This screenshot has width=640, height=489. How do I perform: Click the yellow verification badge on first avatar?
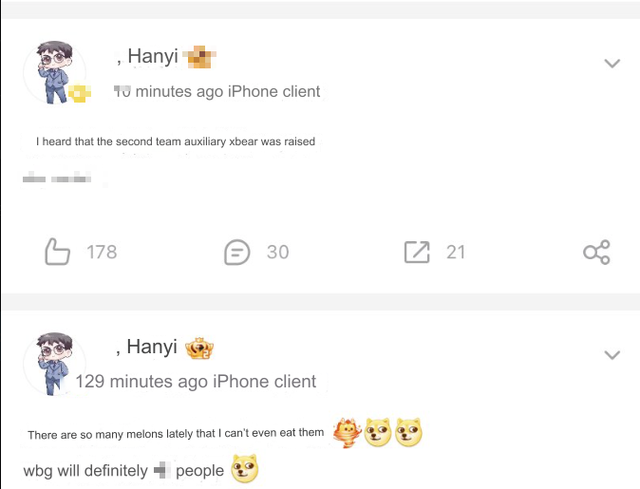[80, 94]
